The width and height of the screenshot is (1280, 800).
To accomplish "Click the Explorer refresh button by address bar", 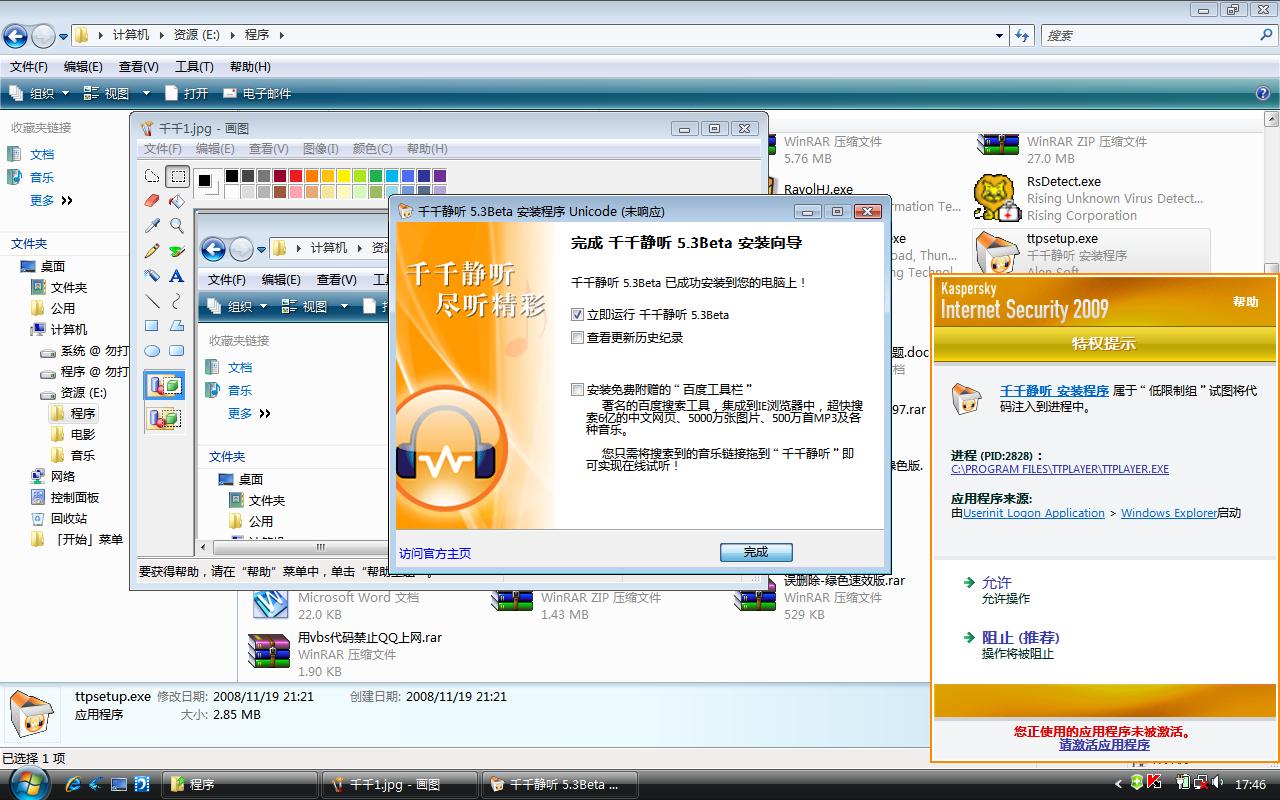I will [x=1022, y=35].
